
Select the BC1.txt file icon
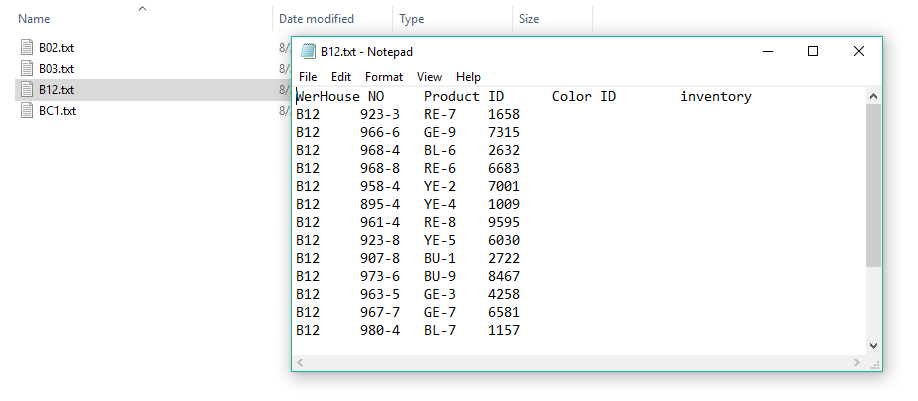point(27,110)
